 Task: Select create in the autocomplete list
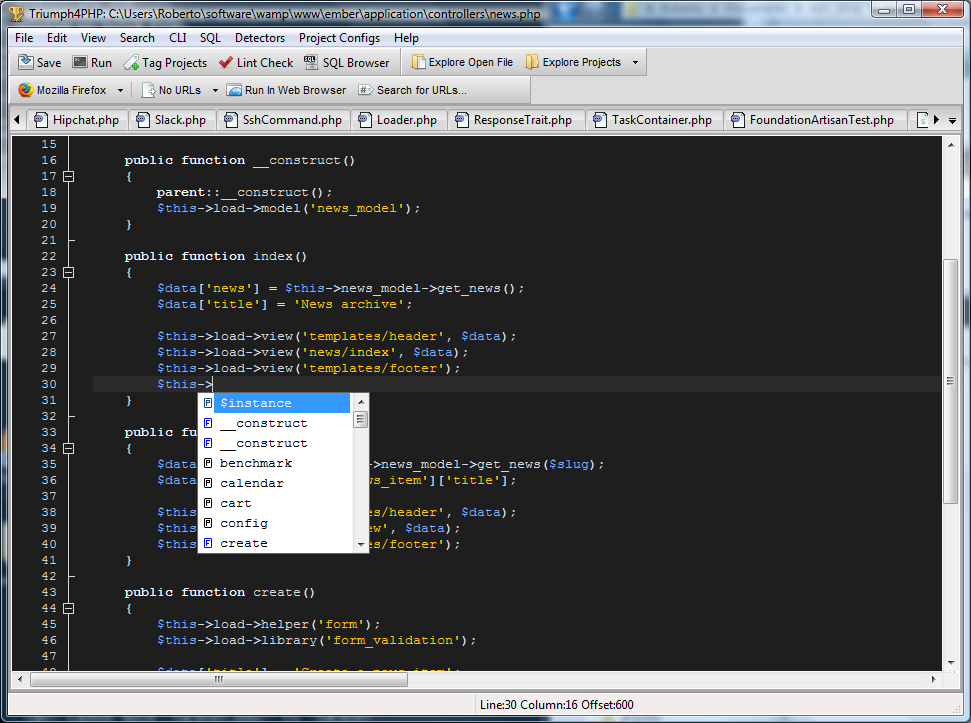click(276, 543)
